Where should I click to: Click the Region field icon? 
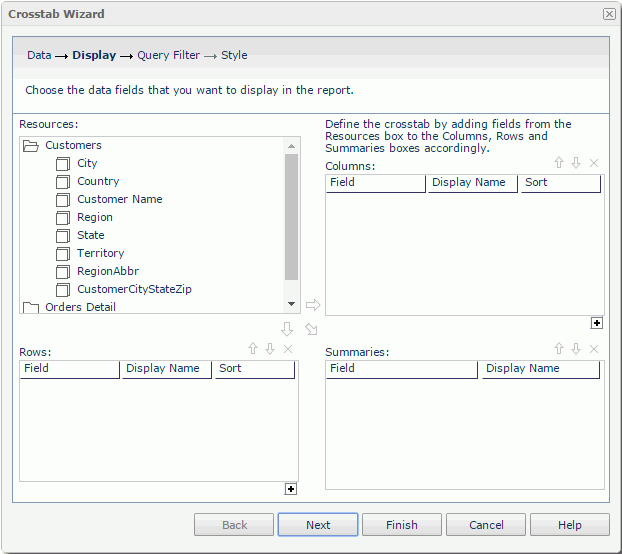(63, 218)
